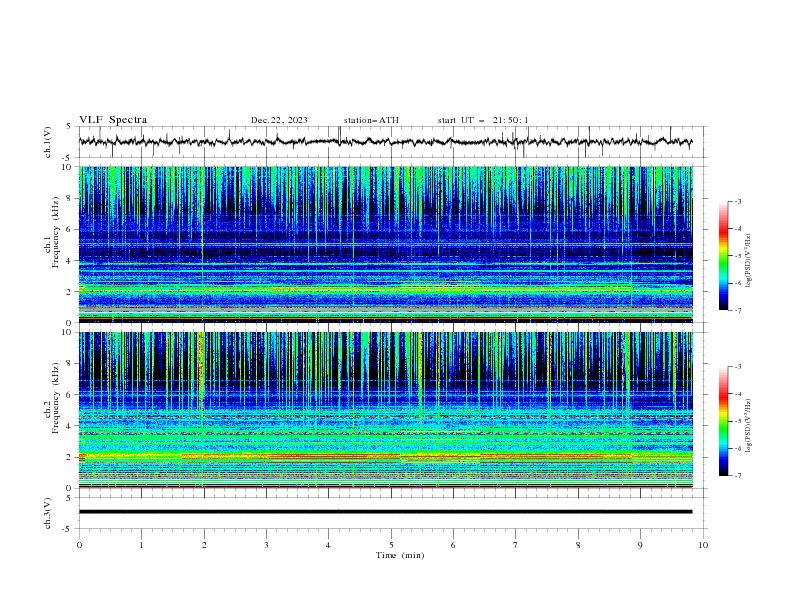Click time axis tick label "0"
Viewport: 792px width, 612px height.
pyautogui.click(x=79, y=545)
